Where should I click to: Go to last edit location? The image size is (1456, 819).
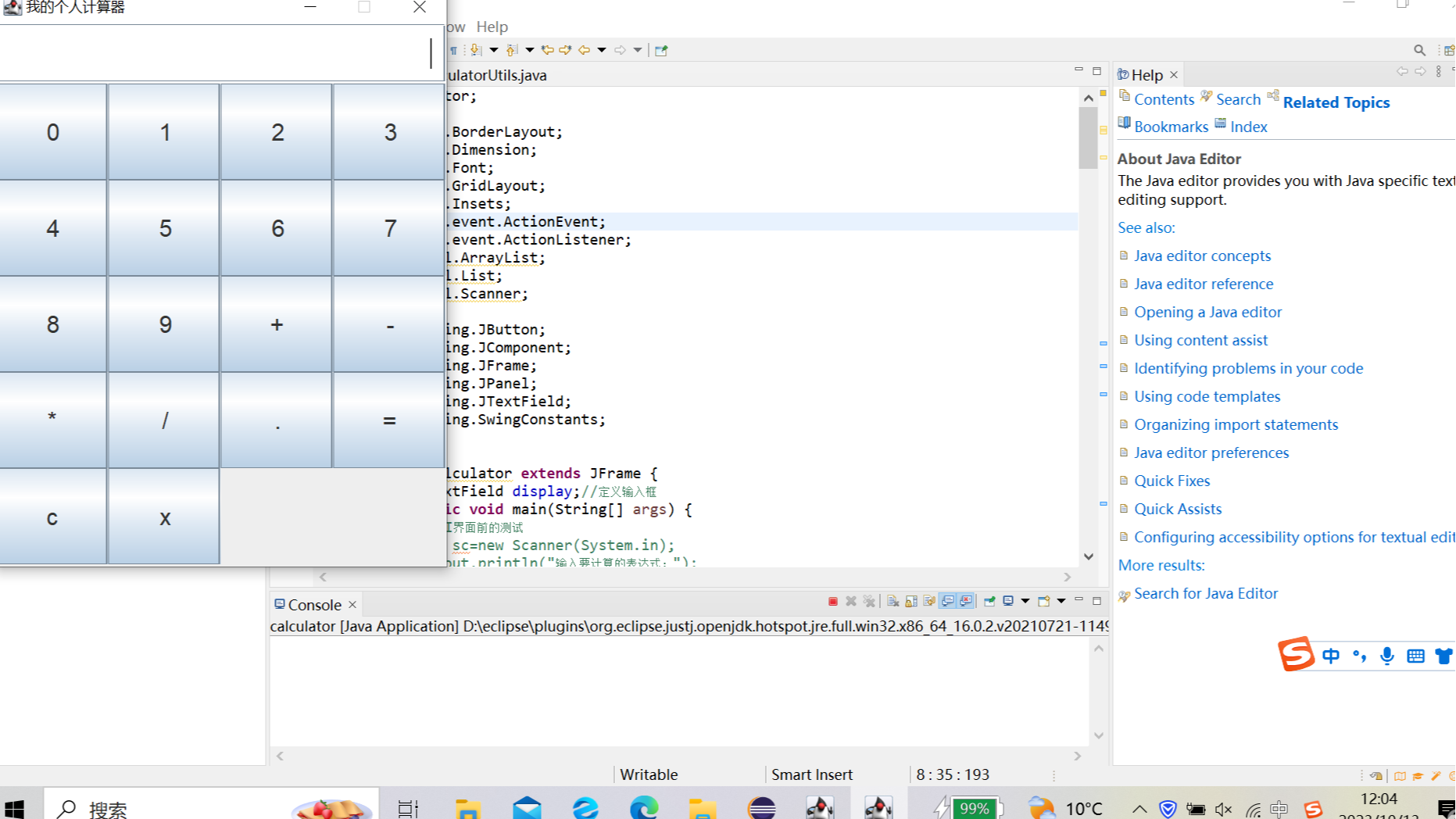547,50
